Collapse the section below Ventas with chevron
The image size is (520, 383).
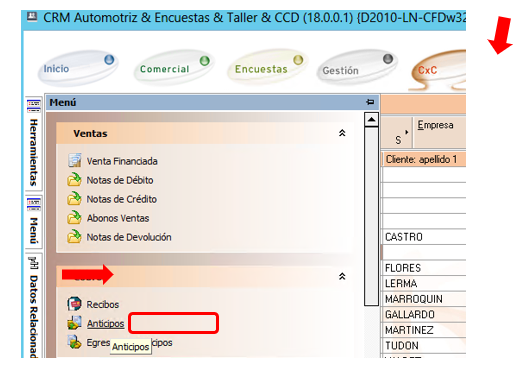[342, 276]
